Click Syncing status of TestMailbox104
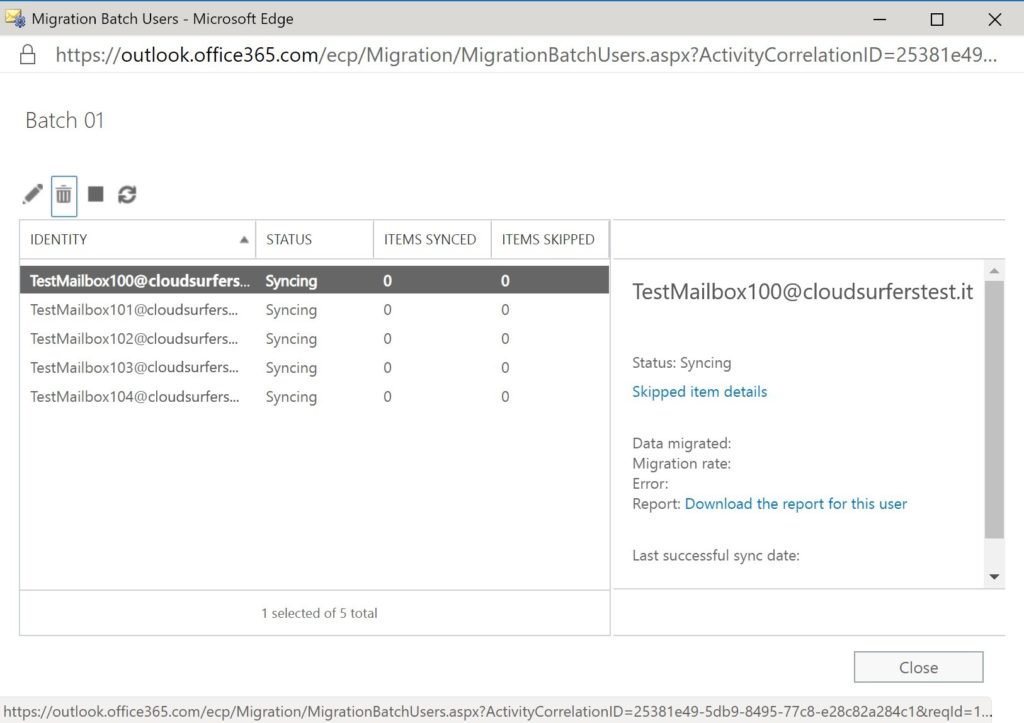This screenshot has height=723, width=1024. pyautogui.click(x=291, y=397)
